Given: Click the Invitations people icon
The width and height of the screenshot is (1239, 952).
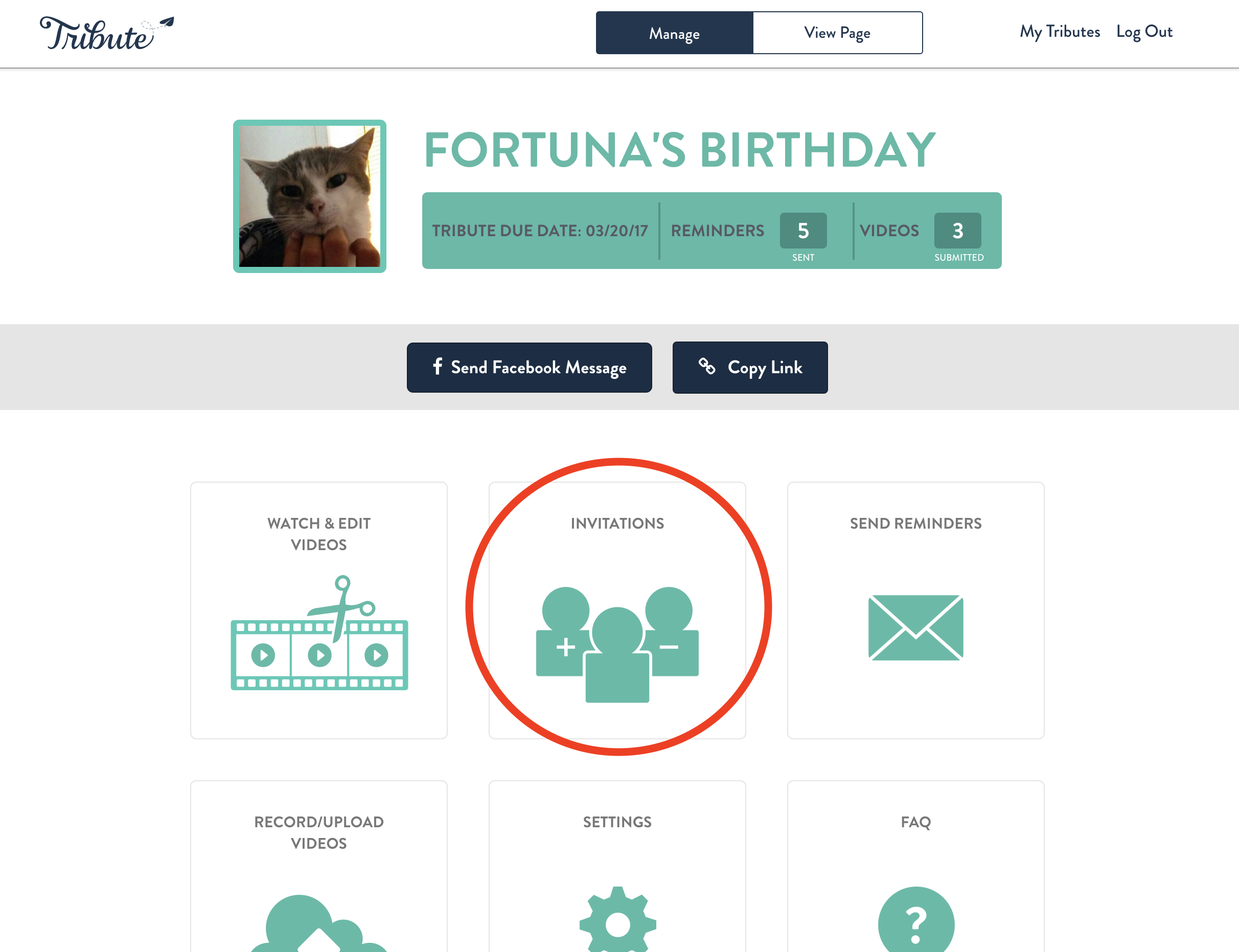Looking at the screenshot, I should click(x=617, y=644).
